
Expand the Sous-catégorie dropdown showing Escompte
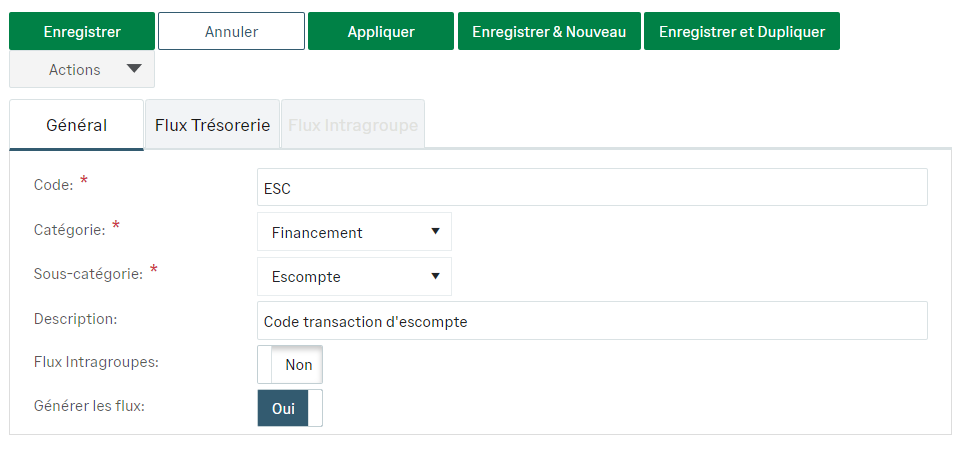point(354,277)
